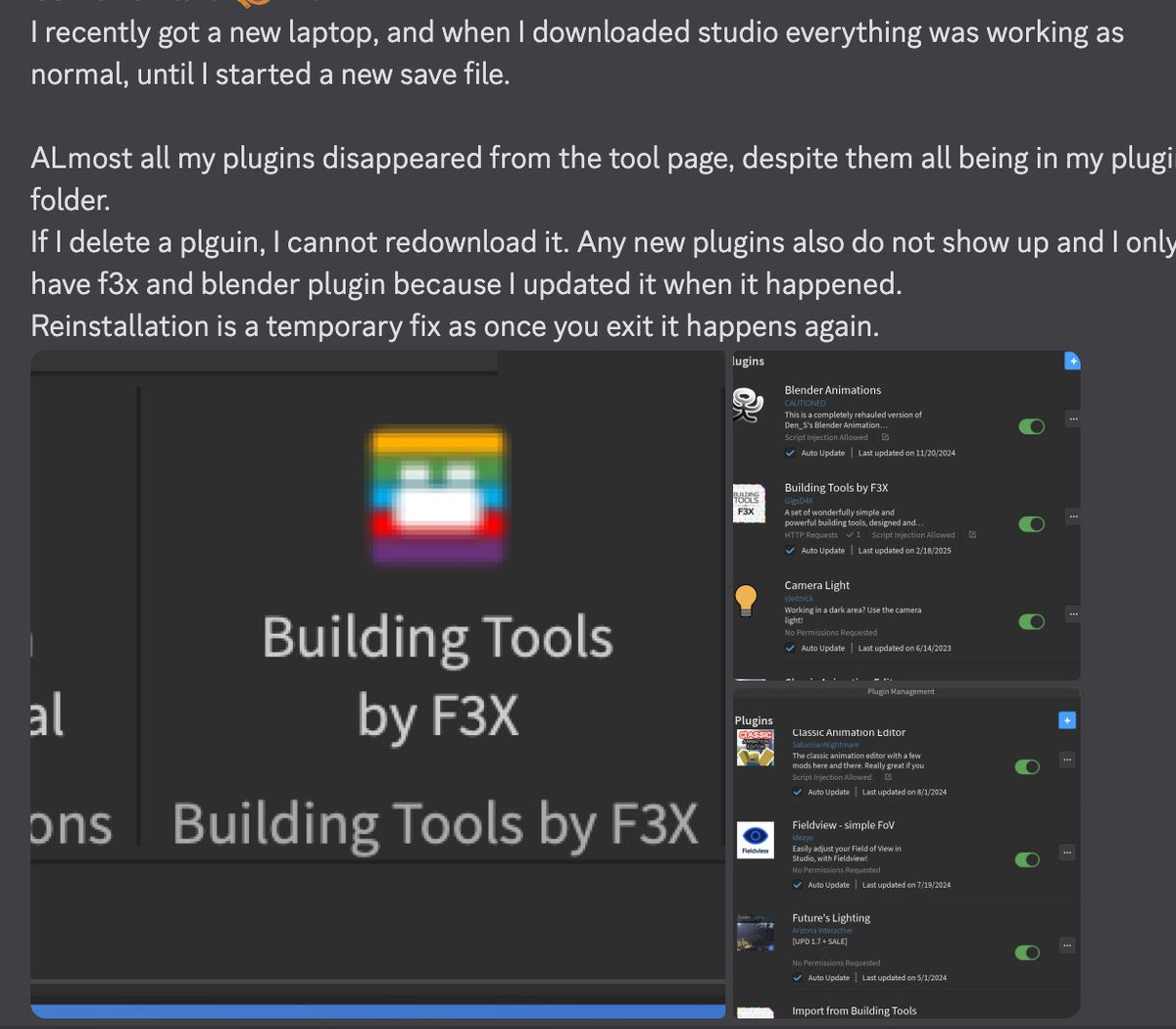Click the blue plus button beside Classic Animation Editor
Viewport: 1176px width, 1029px height.
[x=1067, y=720]
